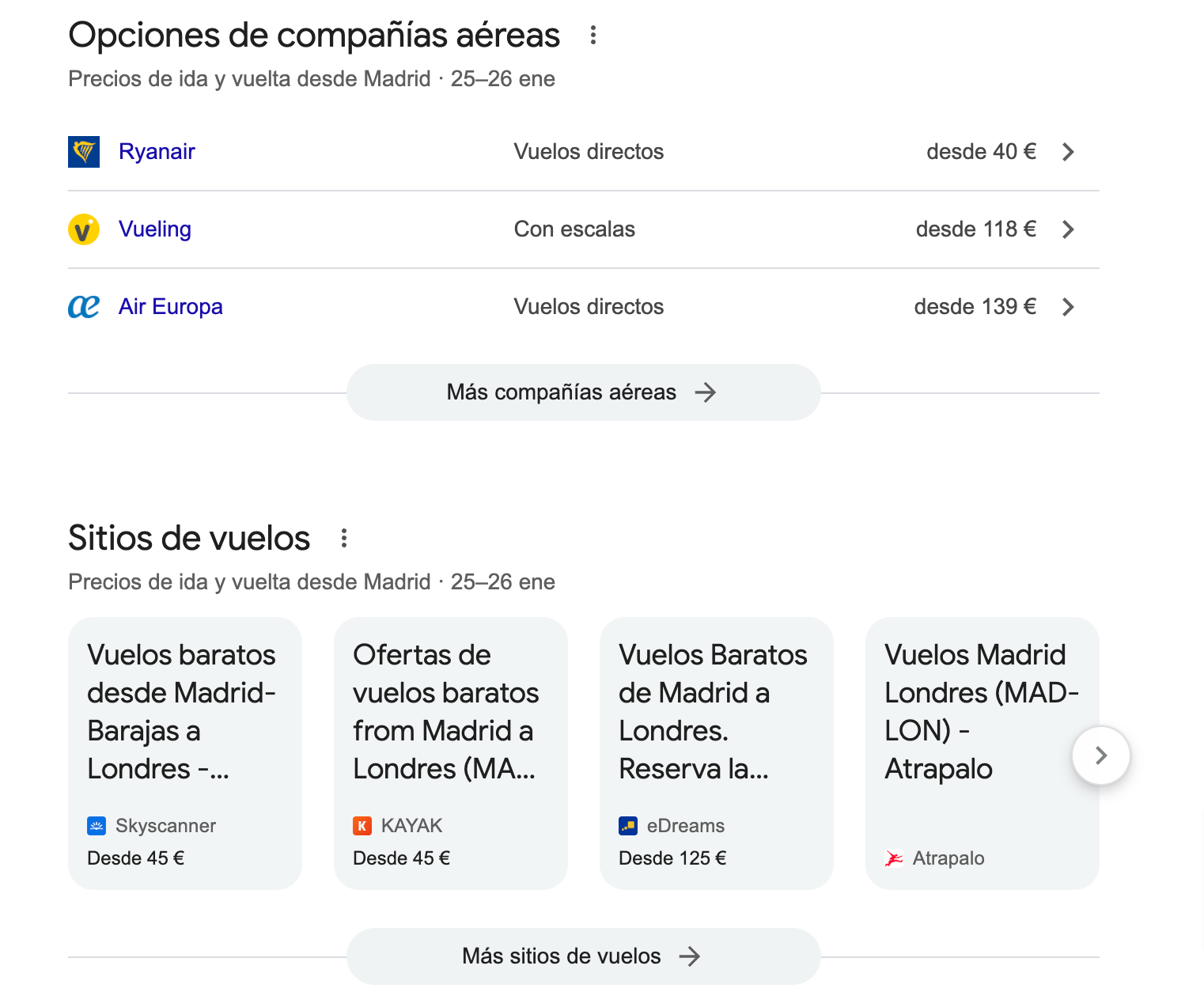Image resolution: width=1204 pixels, height=992 pixels.
Task: Open Skyscanner card Vuelos baratos desde Madrid-Barajas
Action: 185,753
